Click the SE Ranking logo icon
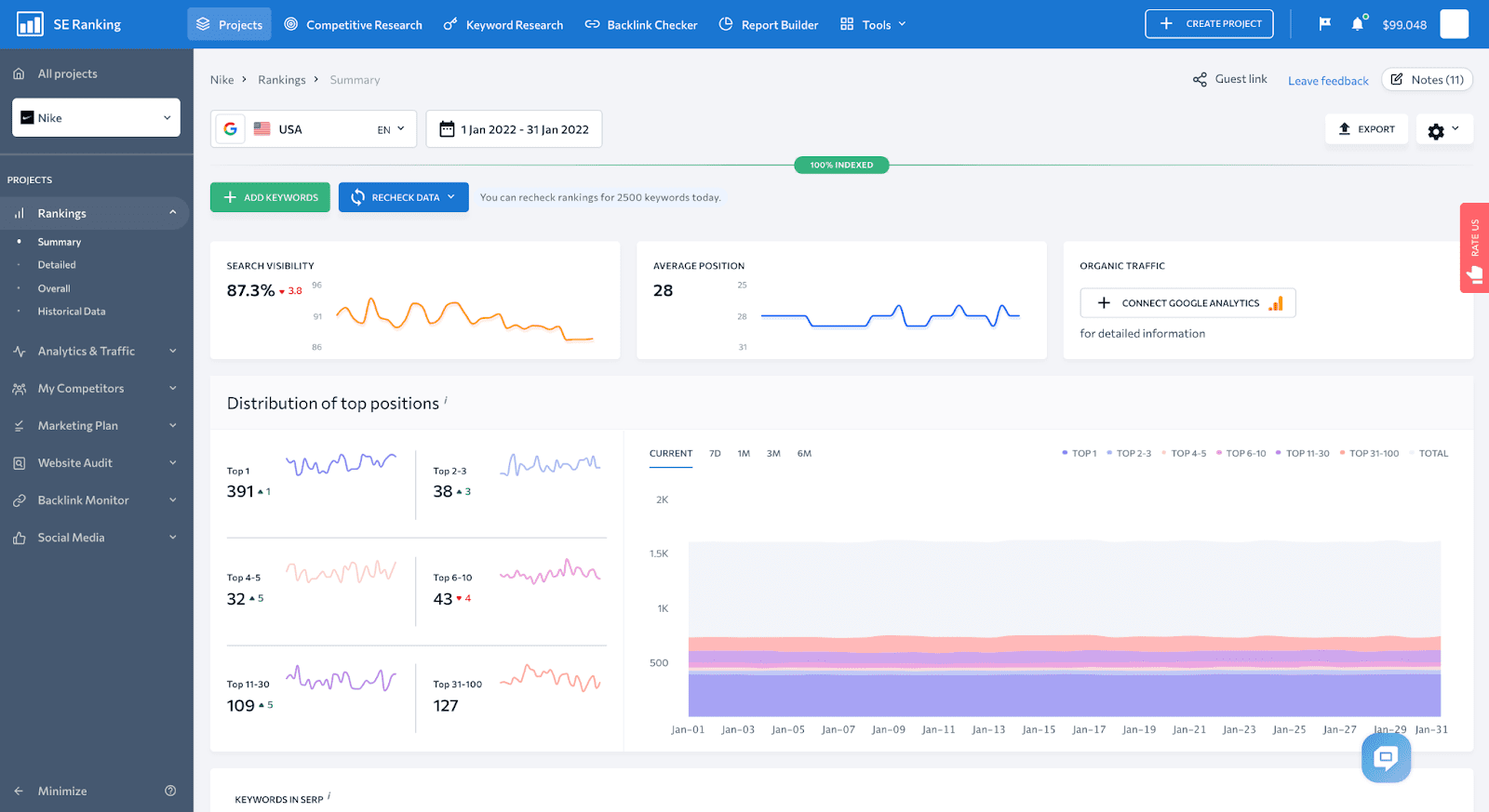Image resolution: width=1489 pixels, height=812 pixels. [x=30, y=24]
